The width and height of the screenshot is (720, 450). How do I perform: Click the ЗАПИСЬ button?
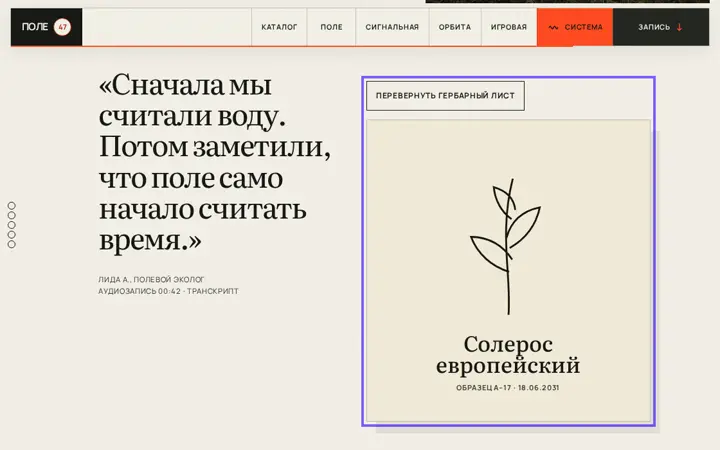pyautogui.click(x=661, y=27)
